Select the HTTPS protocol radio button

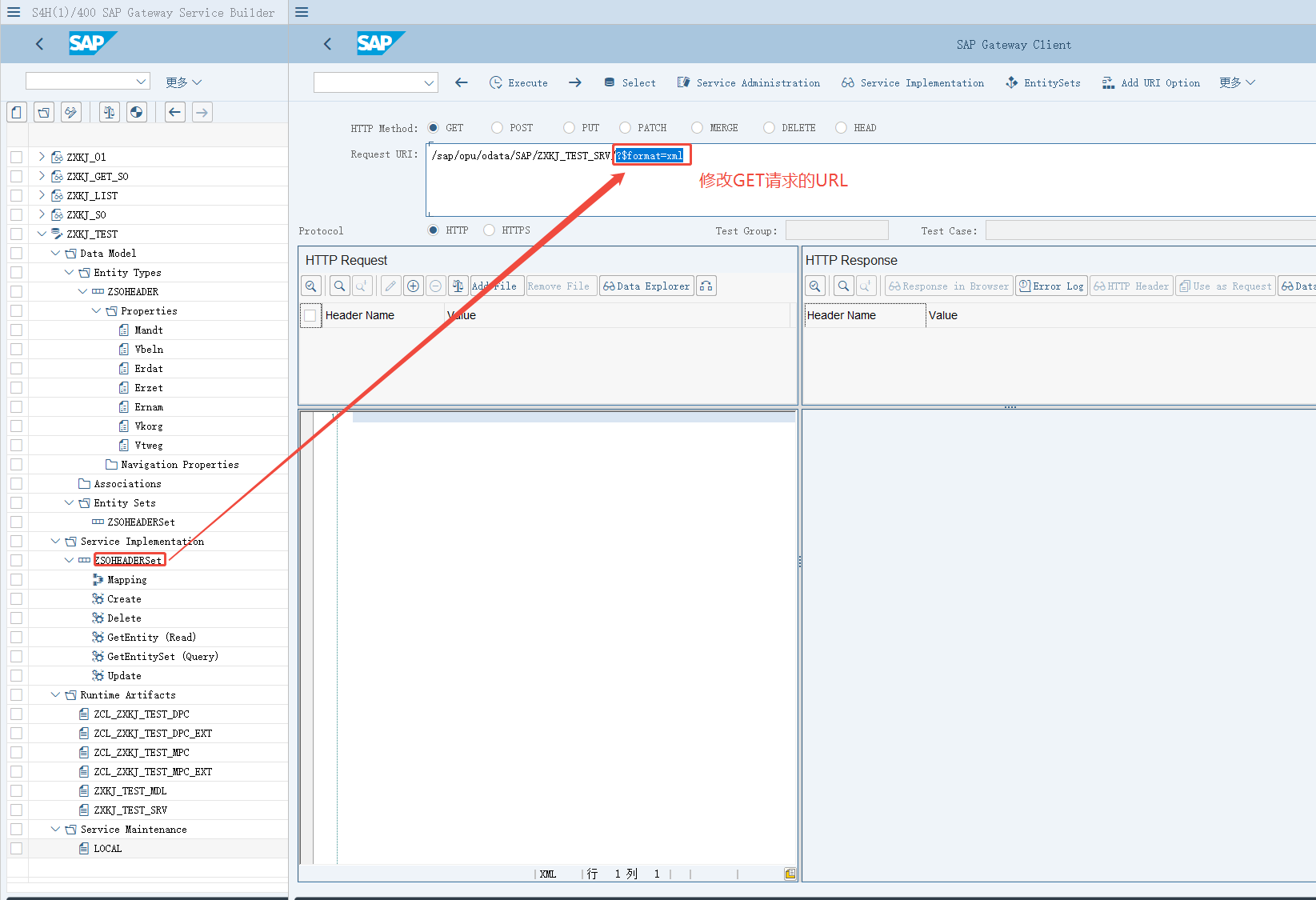[489, 230]
